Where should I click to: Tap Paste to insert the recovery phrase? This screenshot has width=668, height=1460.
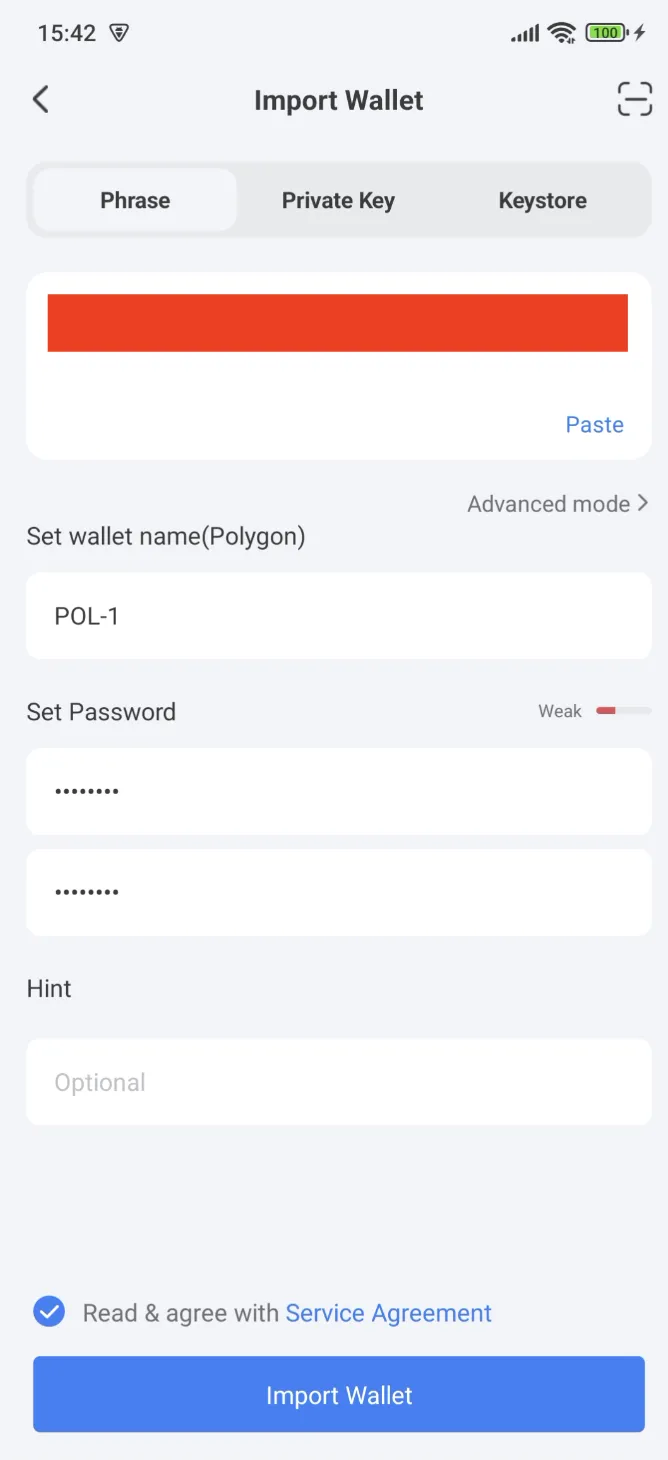click(594, 424)
